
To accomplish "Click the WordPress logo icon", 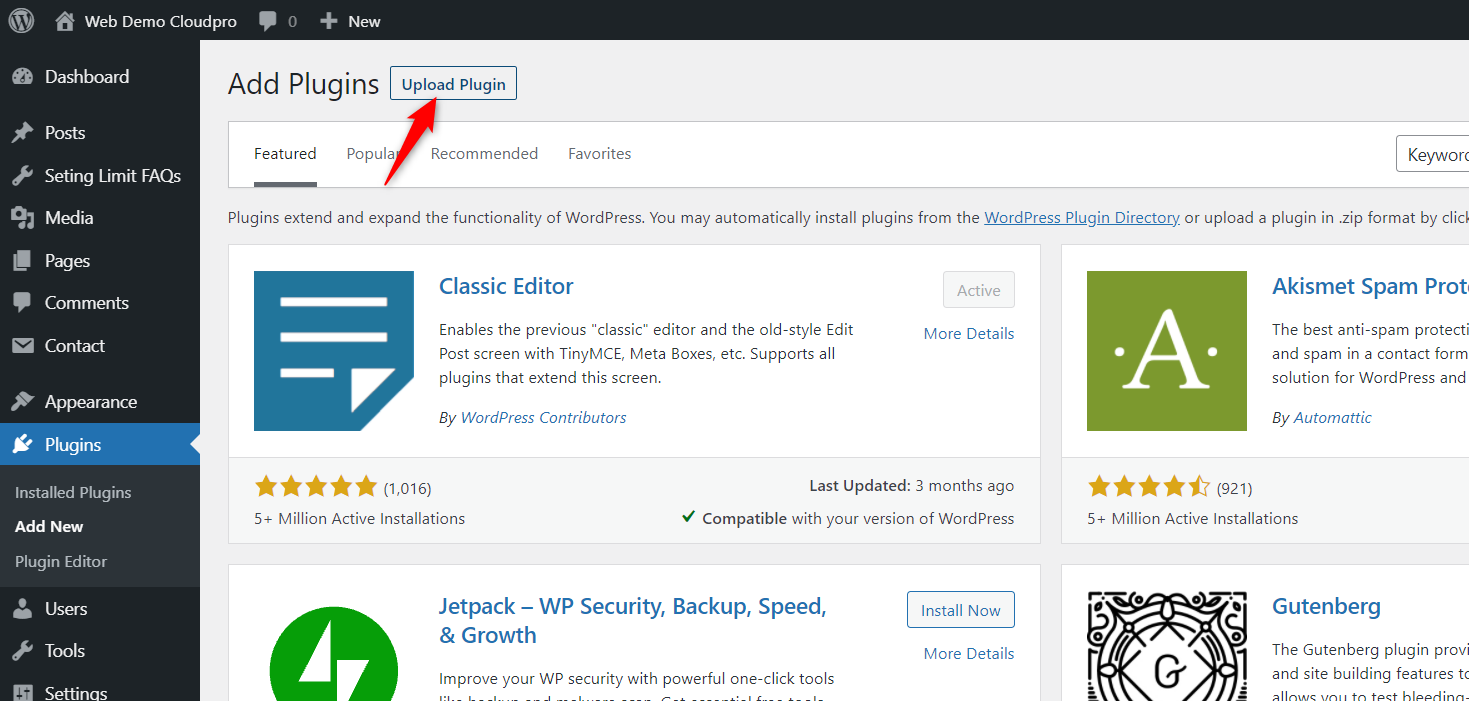I will [21, 21].
